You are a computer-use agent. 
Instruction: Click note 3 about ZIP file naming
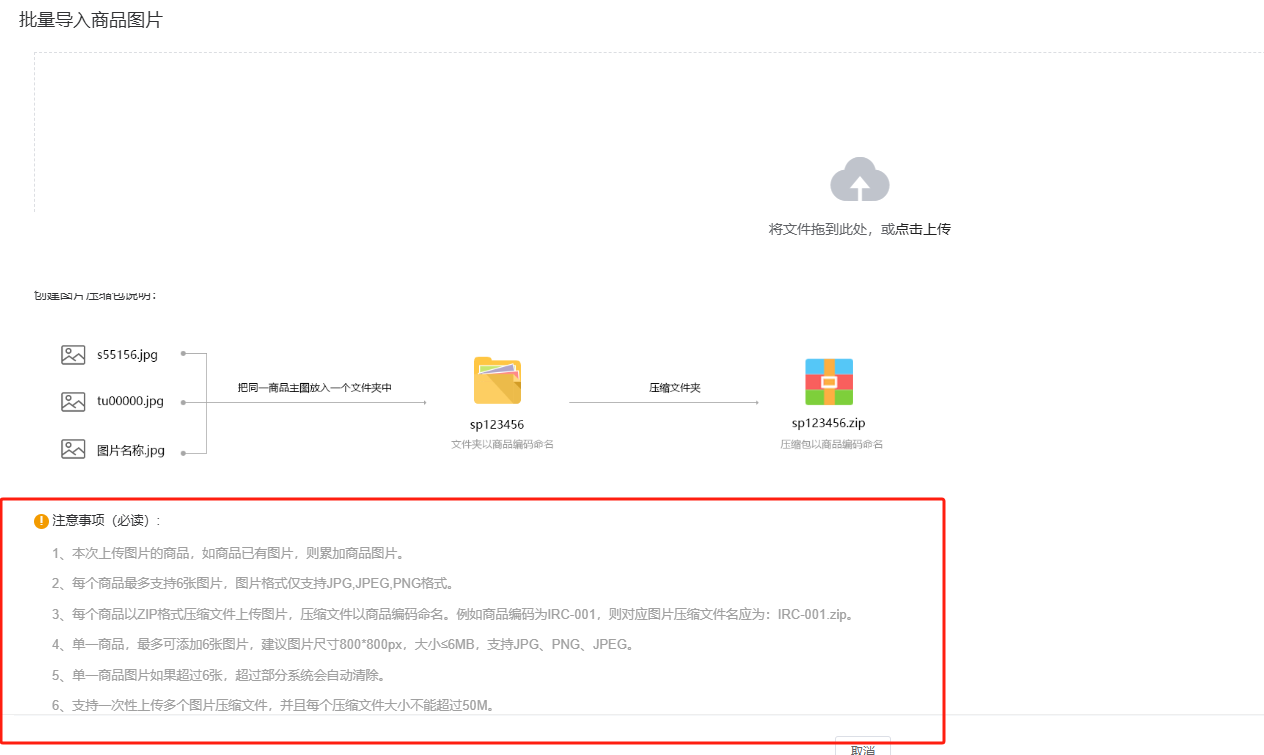(452, 614)
